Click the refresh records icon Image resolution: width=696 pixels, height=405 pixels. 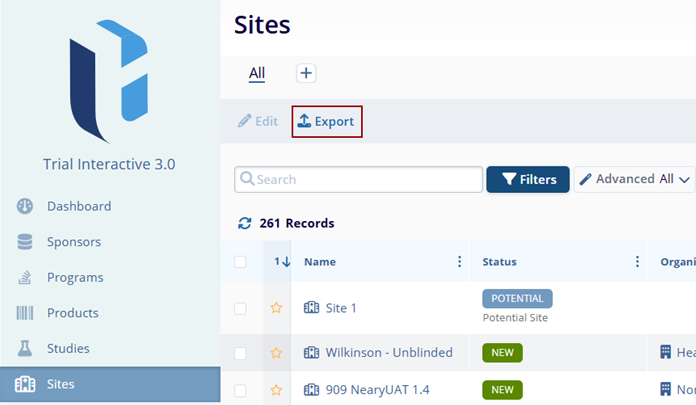tap(244, 223)
